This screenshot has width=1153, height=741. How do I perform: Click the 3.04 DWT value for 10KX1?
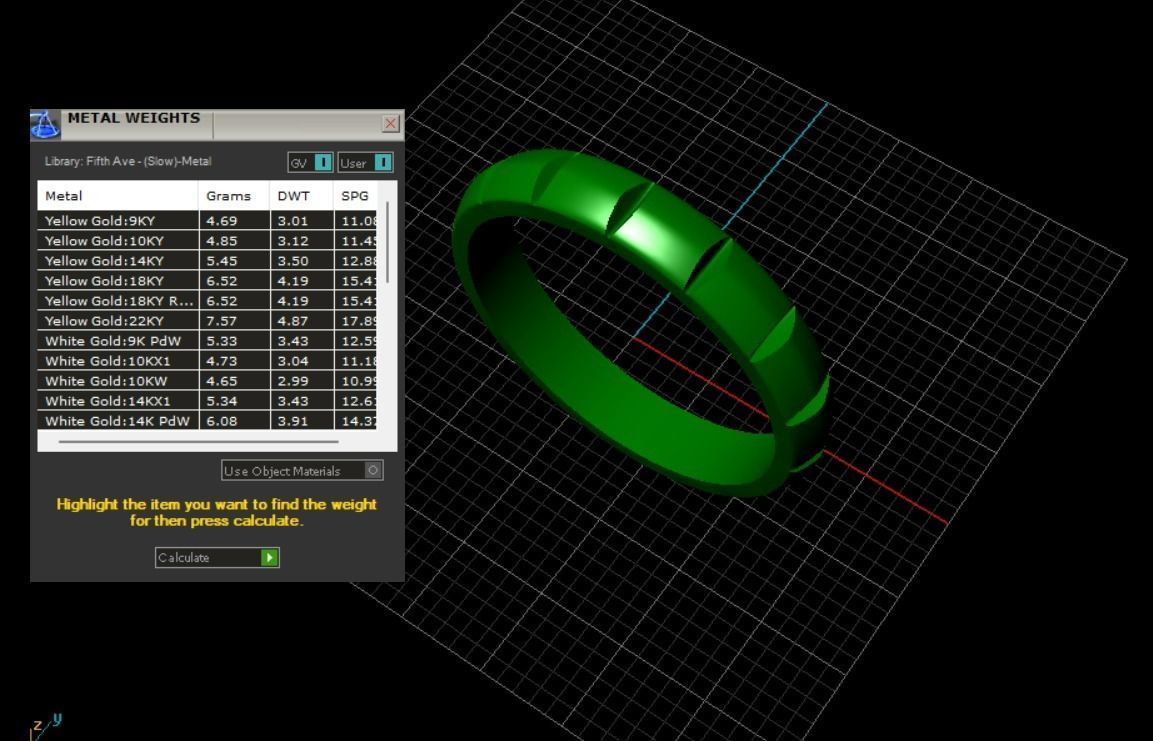(293, 360)
